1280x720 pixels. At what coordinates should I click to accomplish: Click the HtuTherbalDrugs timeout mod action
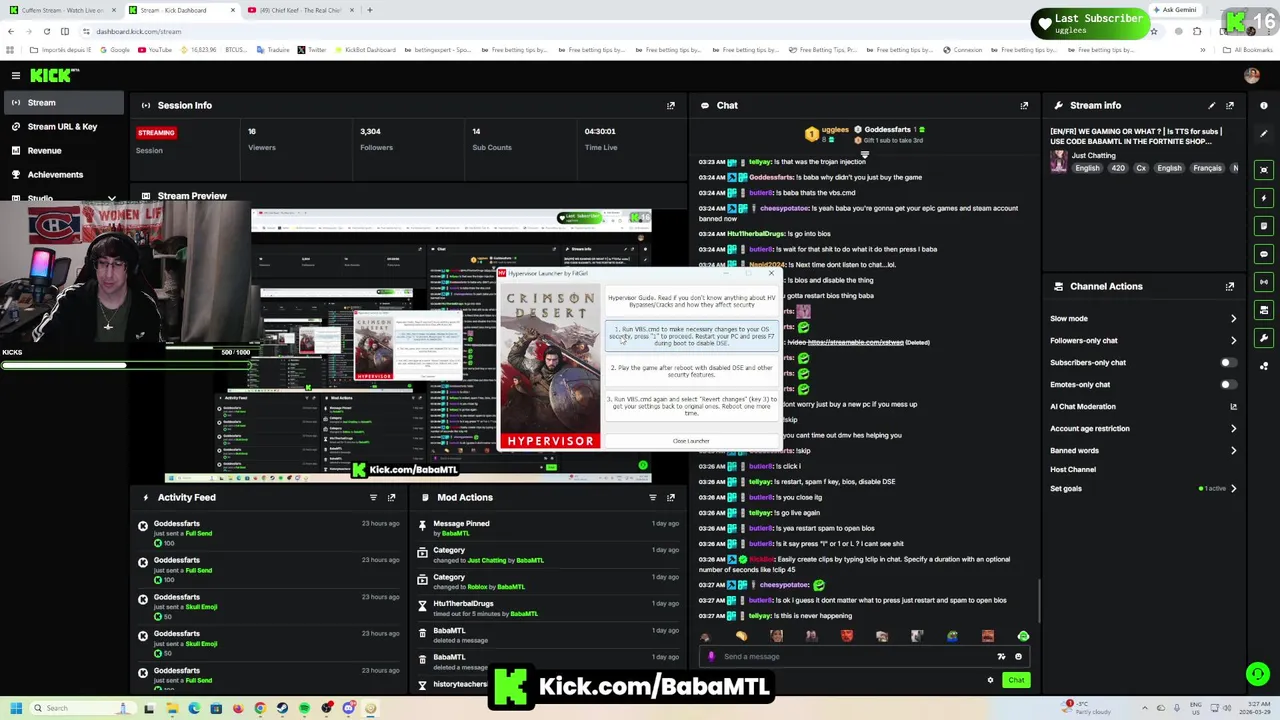point(548,608)
